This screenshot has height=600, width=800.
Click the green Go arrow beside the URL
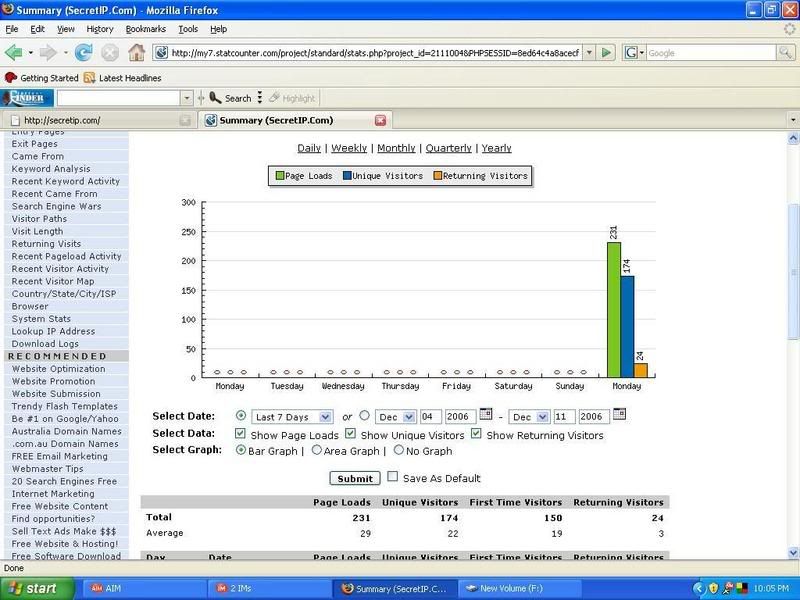(607, 52)
